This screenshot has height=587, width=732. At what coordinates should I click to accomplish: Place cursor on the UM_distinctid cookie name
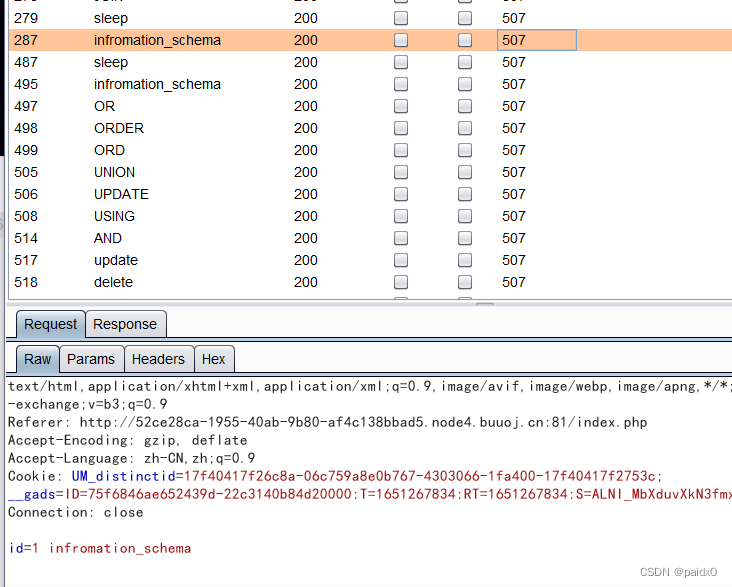click(123, 476)
